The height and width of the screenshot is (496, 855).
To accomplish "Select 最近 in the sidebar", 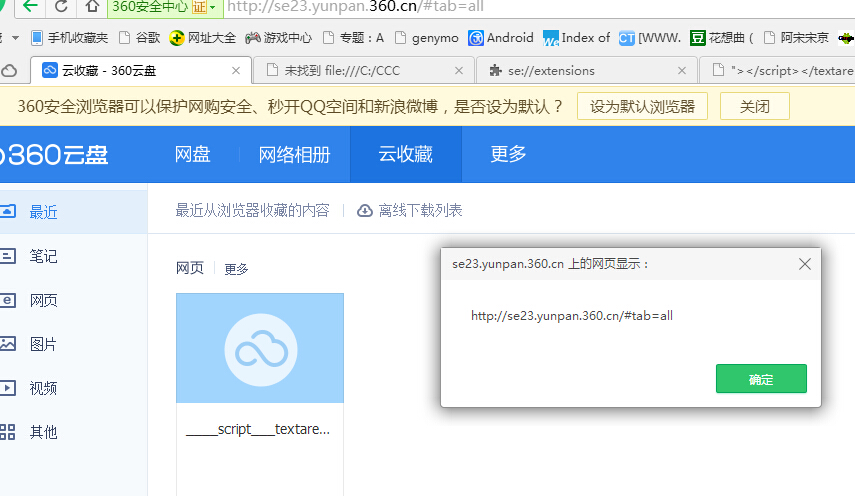I will click(74, 212).
